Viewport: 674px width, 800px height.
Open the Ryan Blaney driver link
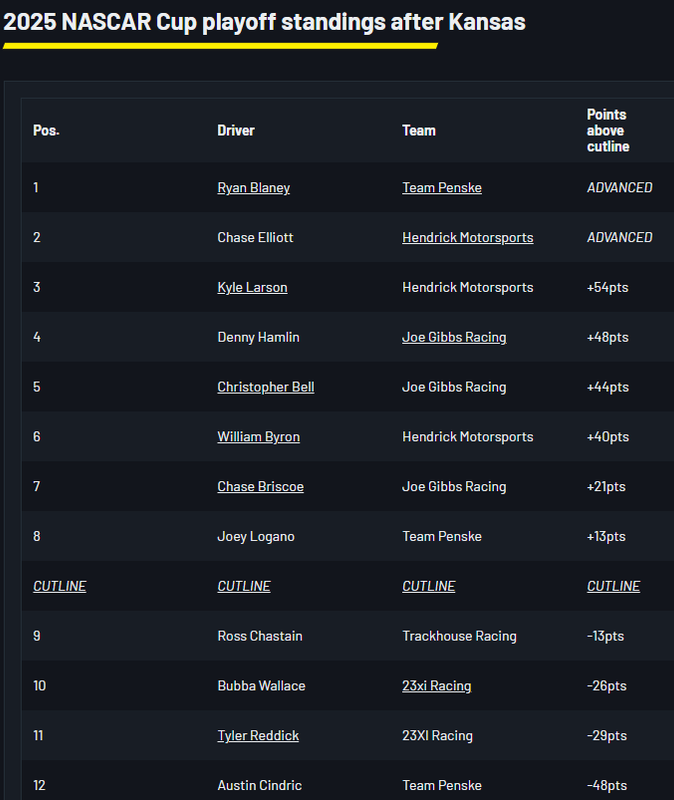point(254,188)
